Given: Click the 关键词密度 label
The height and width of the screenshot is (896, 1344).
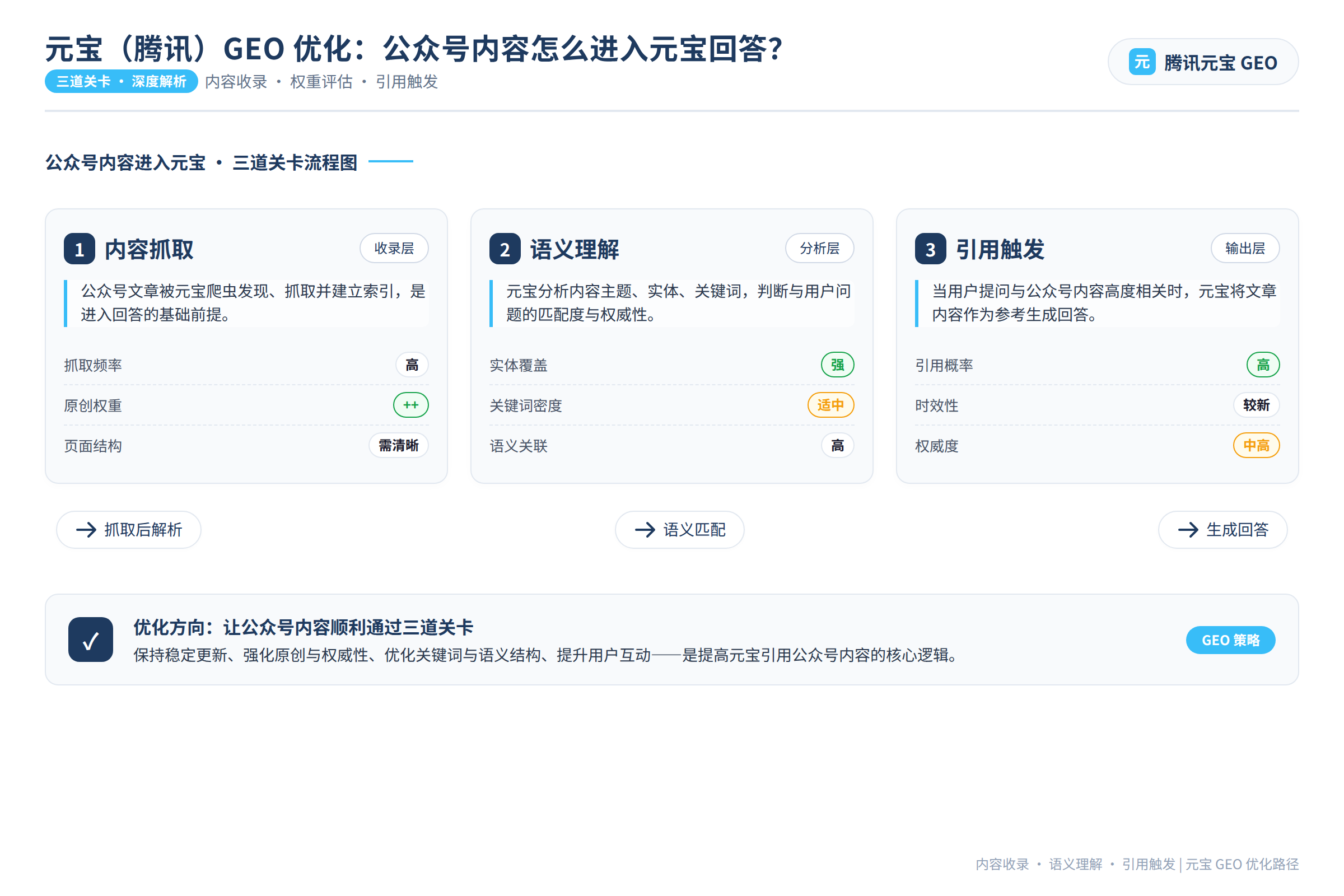Looking at the screenshot, I should 526,405.
